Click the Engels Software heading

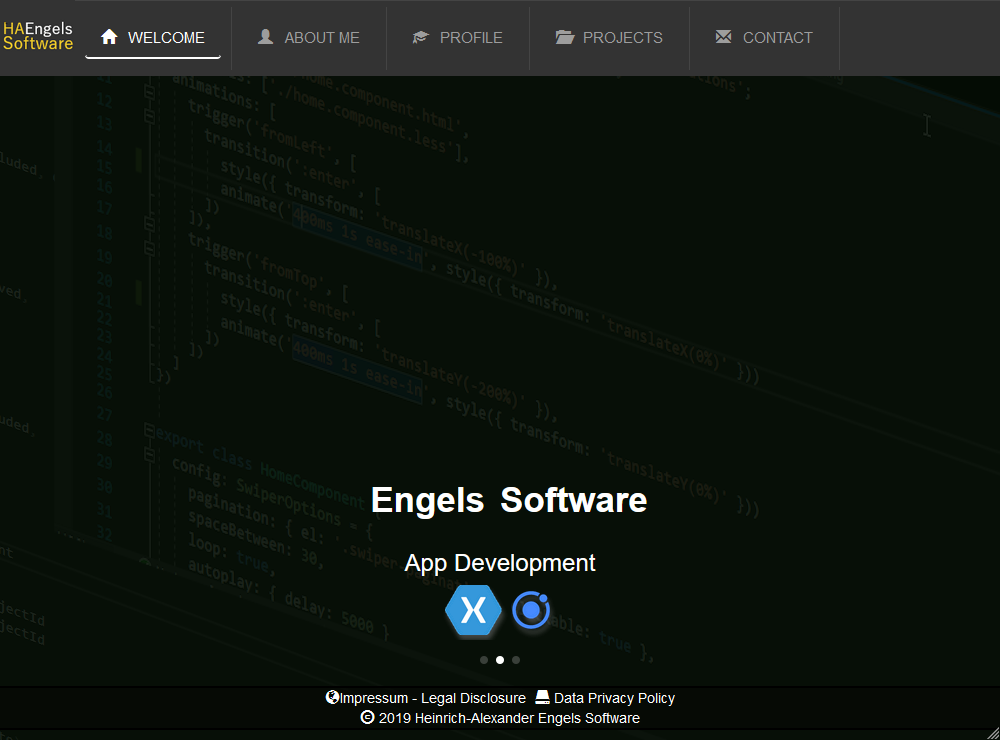tap(509, 500)
